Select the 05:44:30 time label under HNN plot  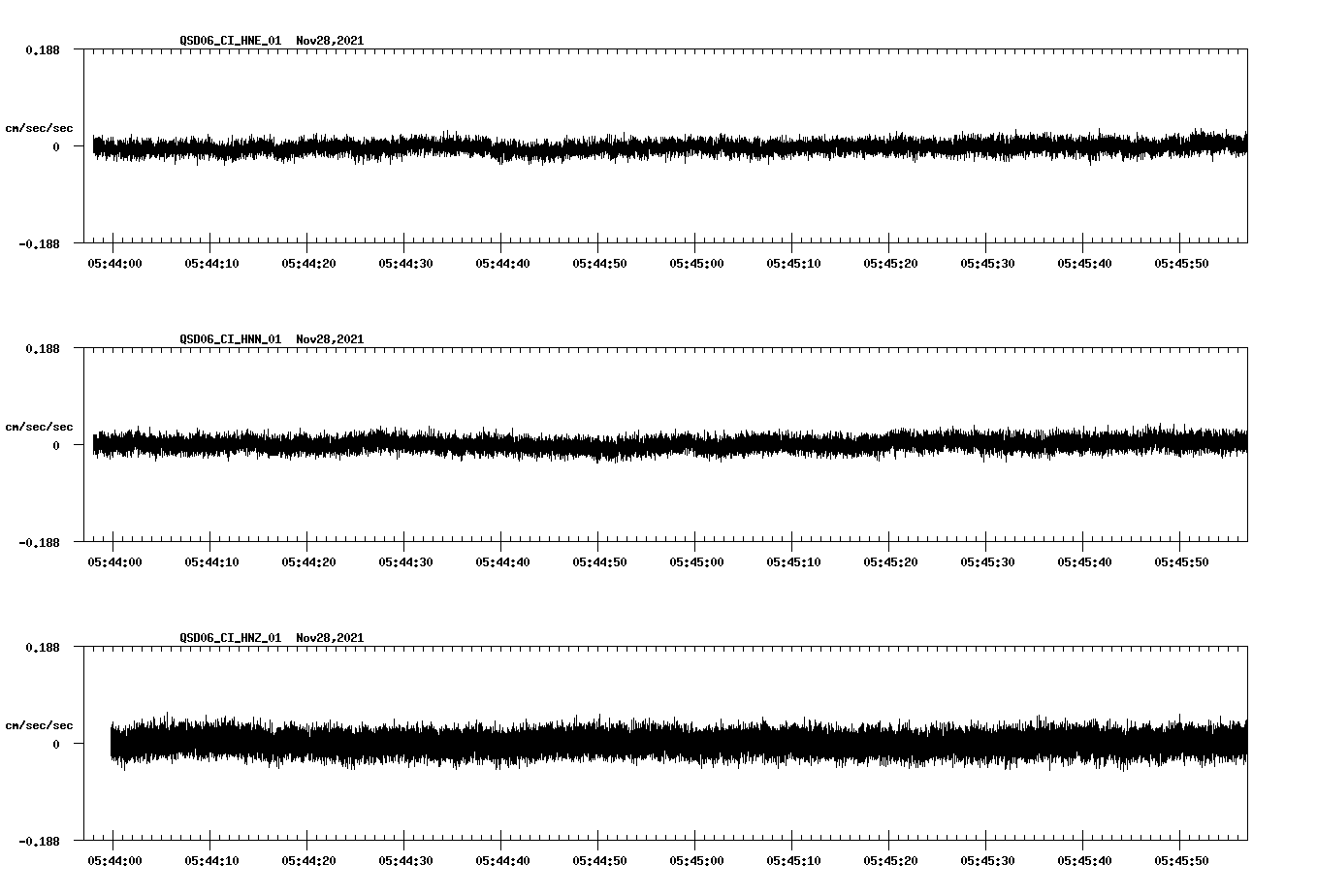(x=405, y=562)
